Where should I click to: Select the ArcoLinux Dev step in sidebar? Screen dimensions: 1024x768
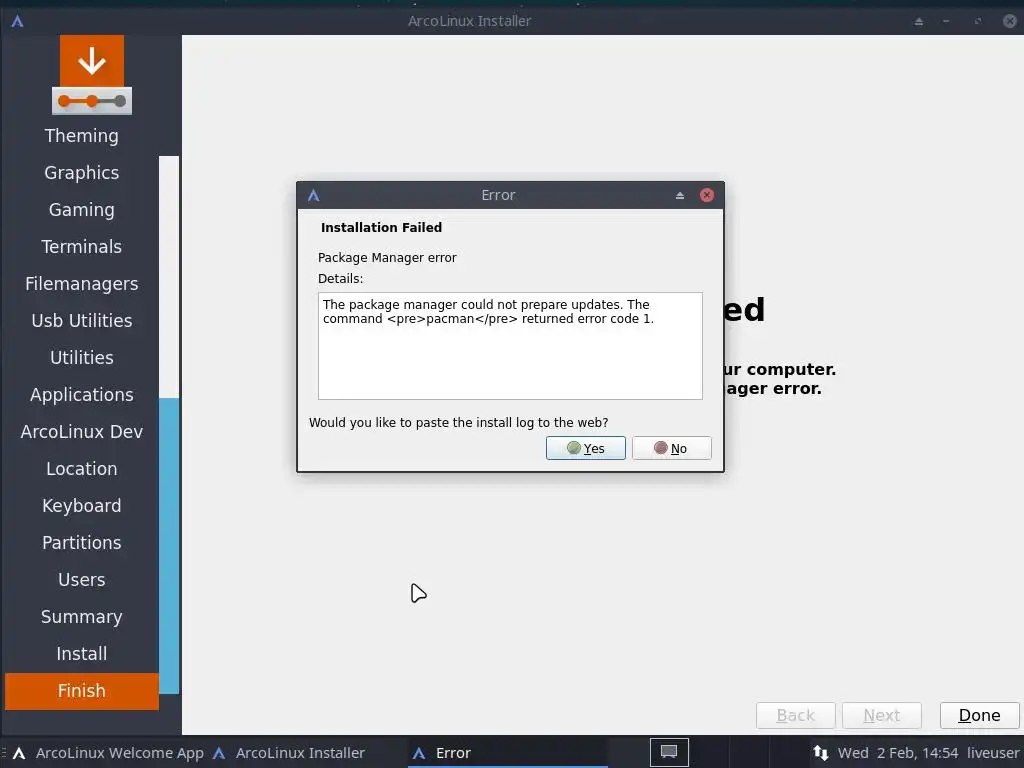82,432
